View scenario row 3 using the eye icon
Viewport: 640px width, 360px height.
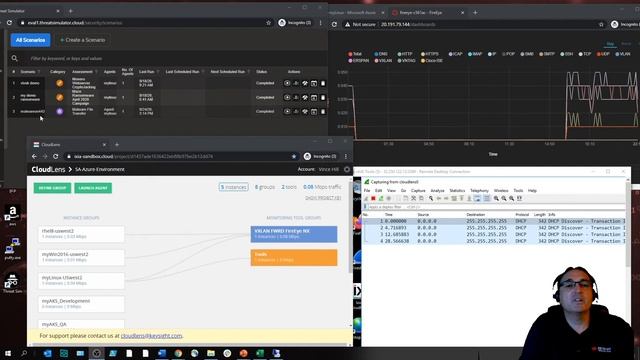pyautogui.click(x=287, y=111)
